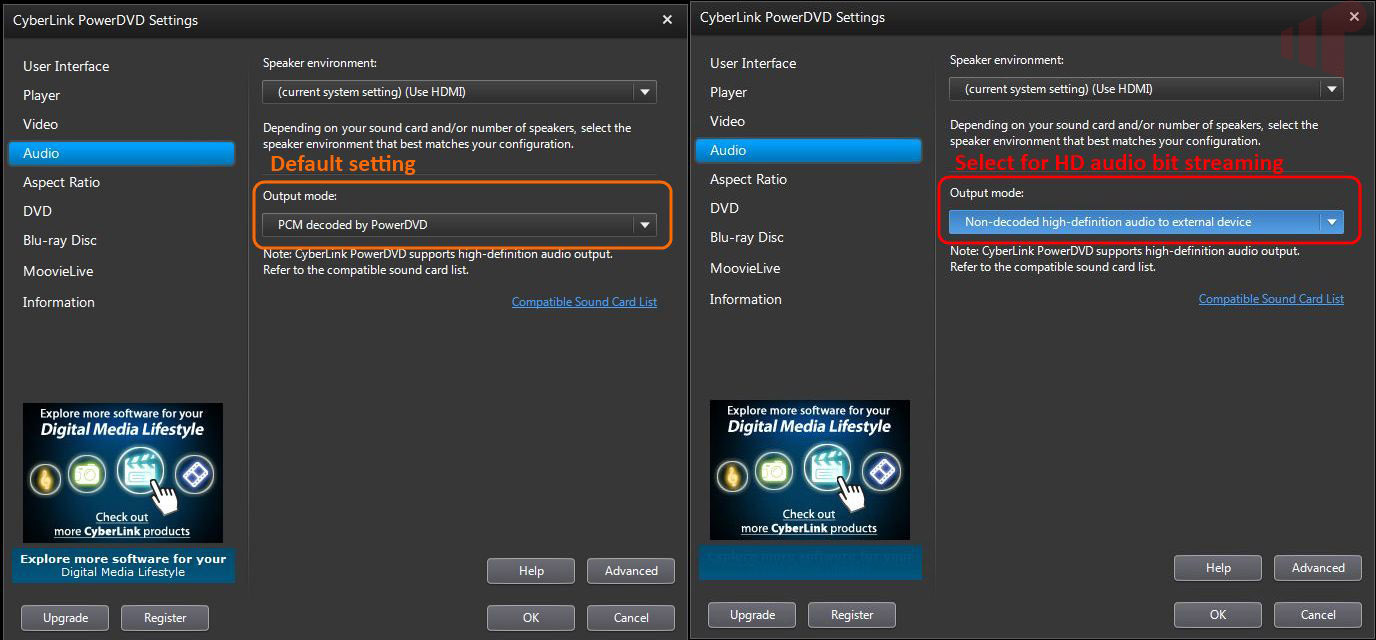Open Compatible Sound Card List link in left dialog
The height and width of the screenshot is (640, 1376).
click(584, 302)
